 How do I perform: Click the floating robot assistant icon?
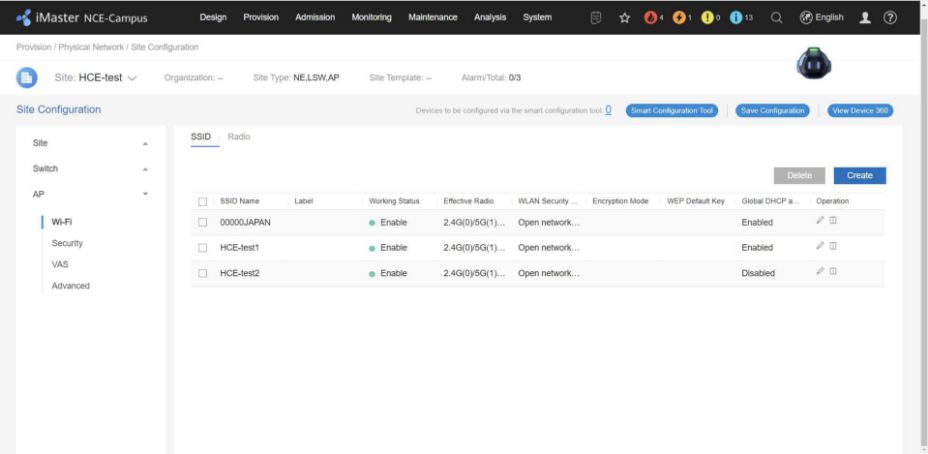tap(814, 63)
